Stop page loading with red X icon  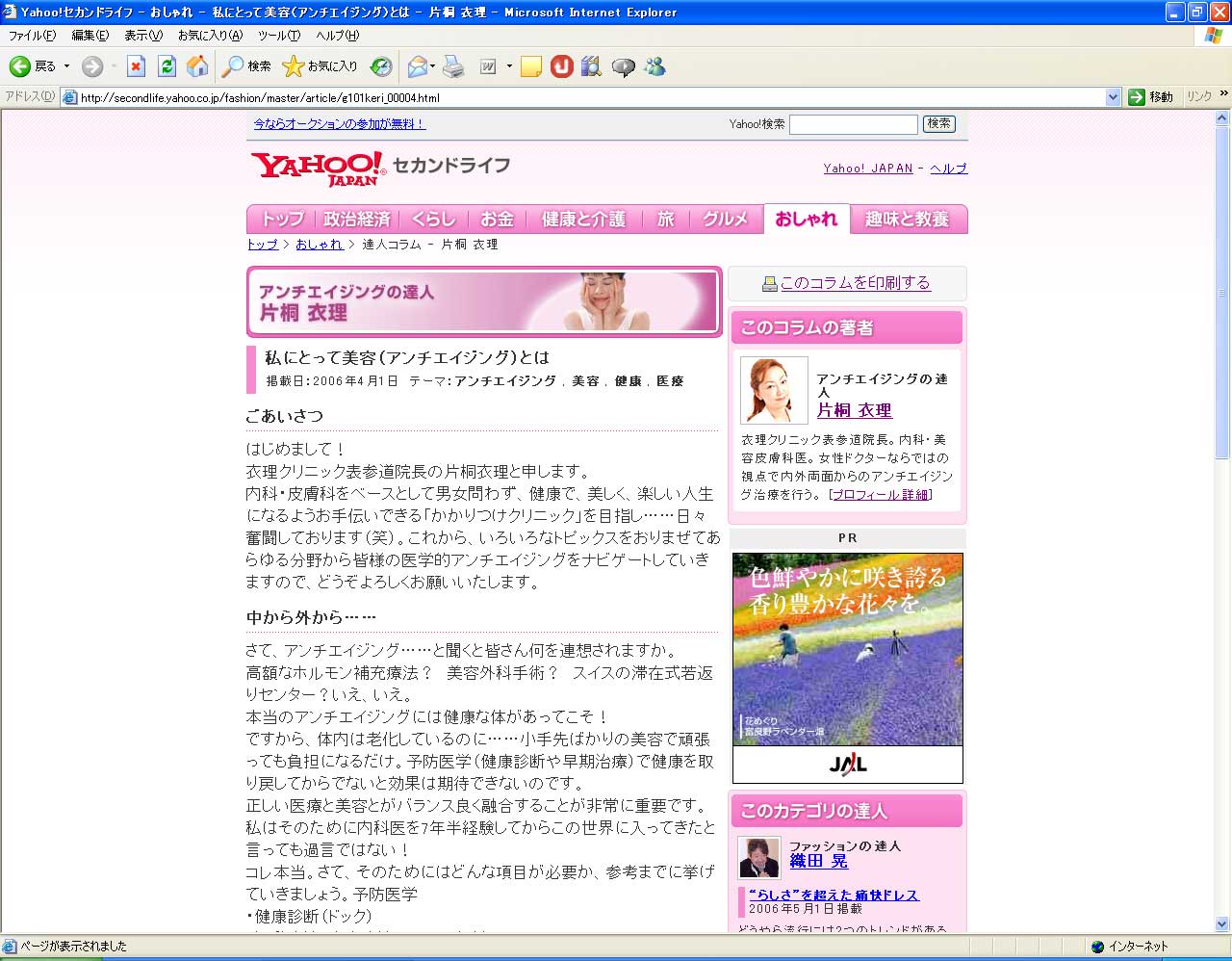coord(136,66)
